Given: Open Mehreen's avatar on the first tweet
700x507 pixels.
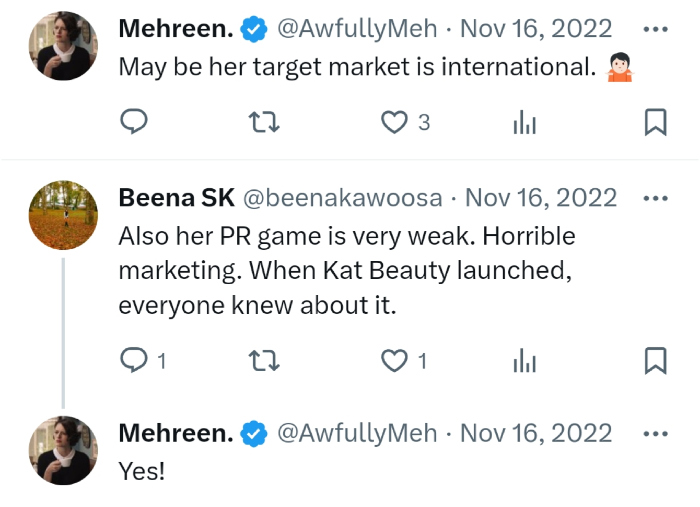Looking at the screenshot, I should (x=64, y=46).
